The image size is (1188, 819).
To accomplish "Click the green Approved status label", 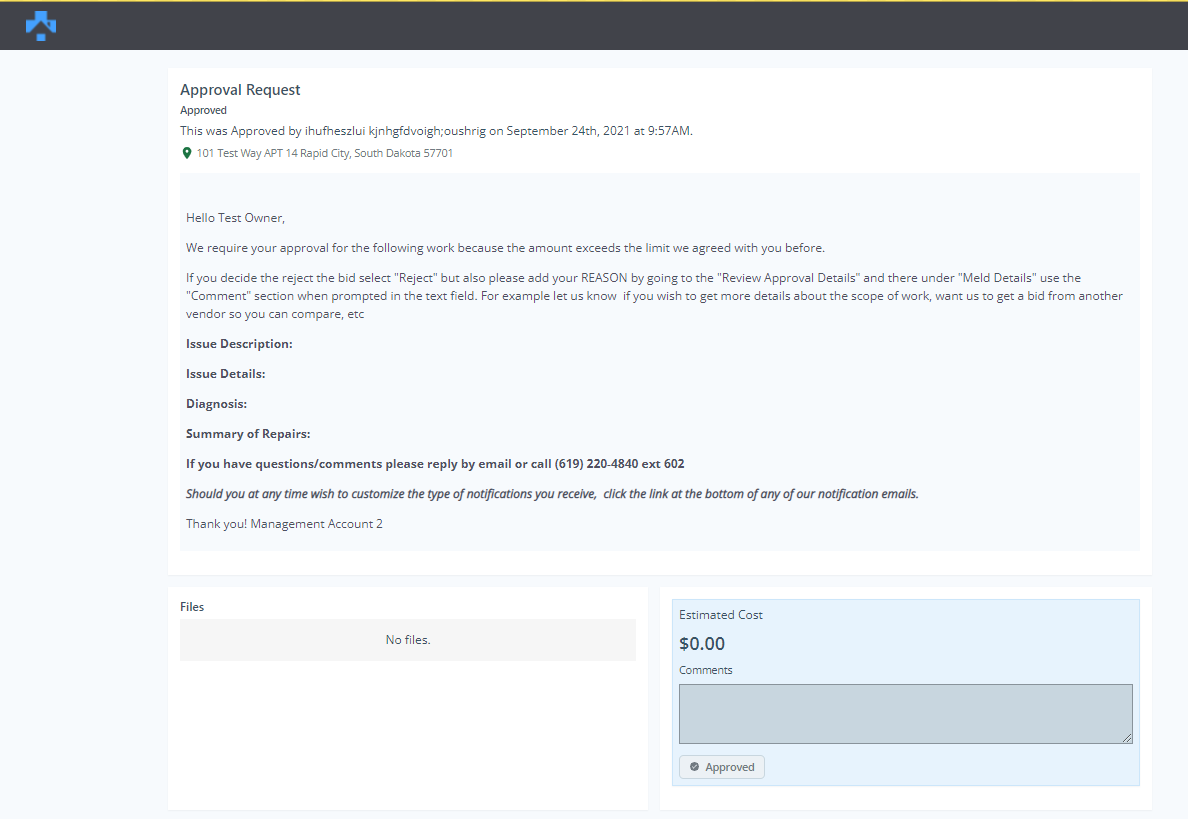I will [x=203, y=110].
